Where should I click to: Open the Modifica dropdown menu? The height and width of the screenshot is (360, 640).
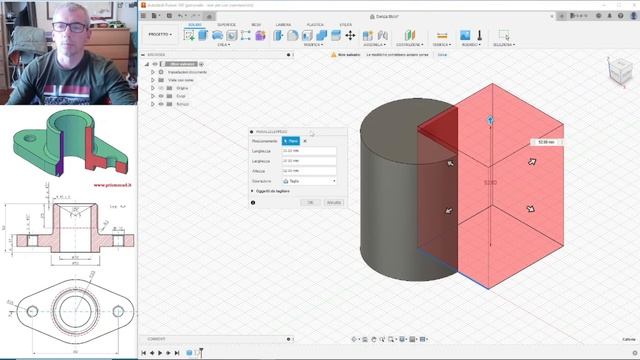click(x=313, y=44)
